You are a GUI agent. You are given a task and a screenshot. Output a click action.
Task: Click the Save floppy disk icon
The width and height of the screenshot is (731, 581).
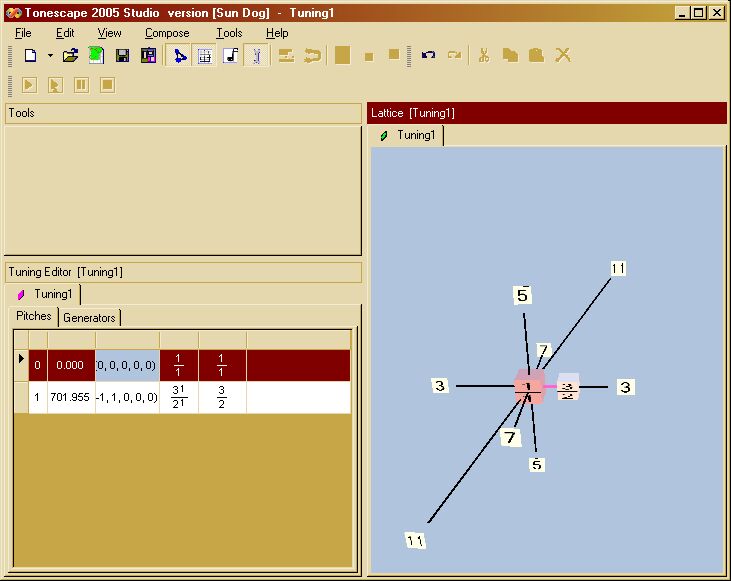[123, 56]
